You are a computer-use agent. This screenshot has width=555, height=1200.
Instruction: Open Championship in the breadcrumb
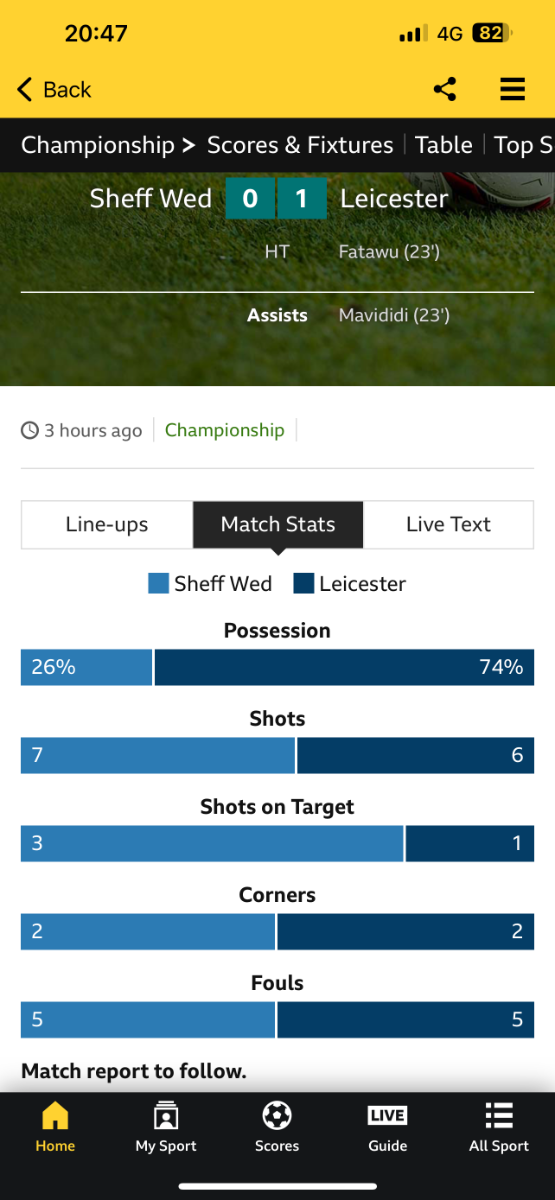coord(98,145)
